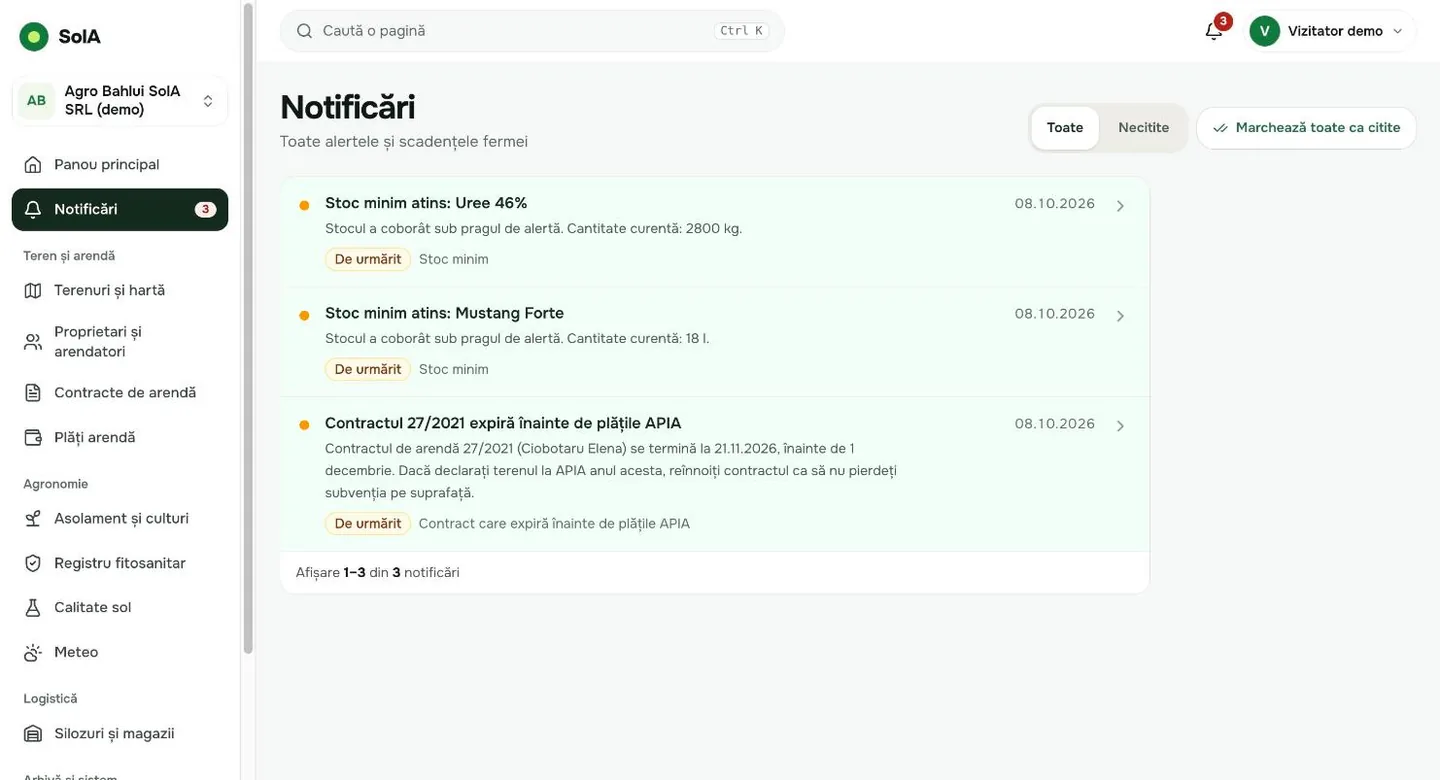
Task: Switch filter to Toate notifications
Action: point(1065,128)
